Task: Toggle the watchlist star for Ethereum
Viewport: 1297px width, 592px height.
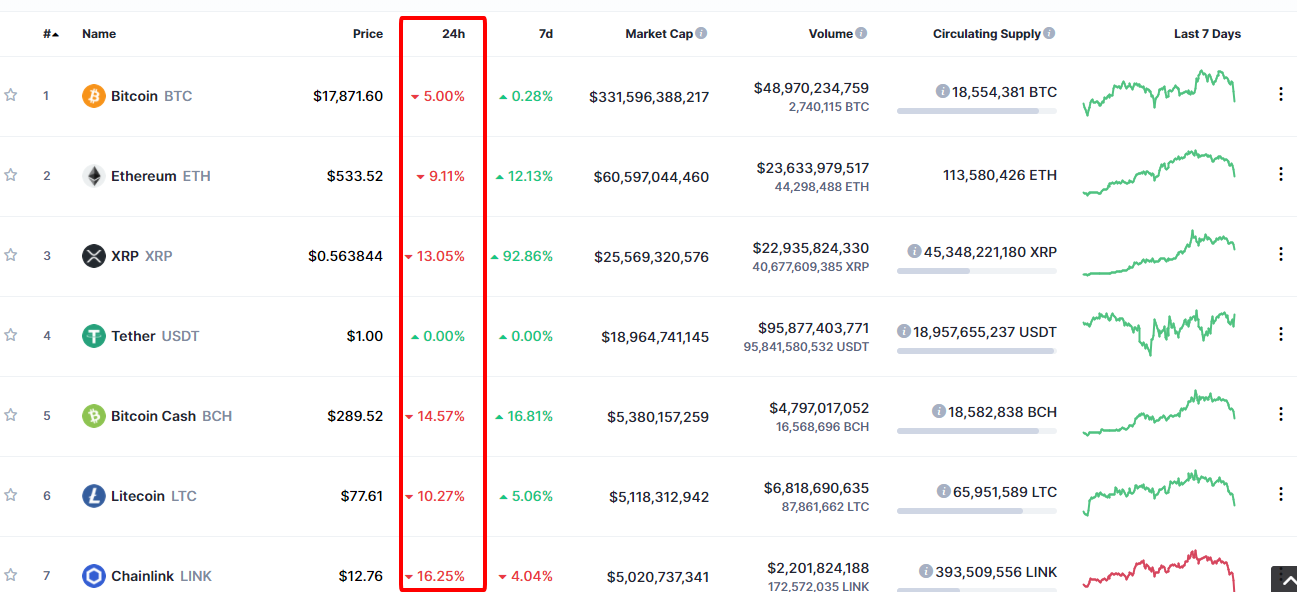Action: pos(11,175)
